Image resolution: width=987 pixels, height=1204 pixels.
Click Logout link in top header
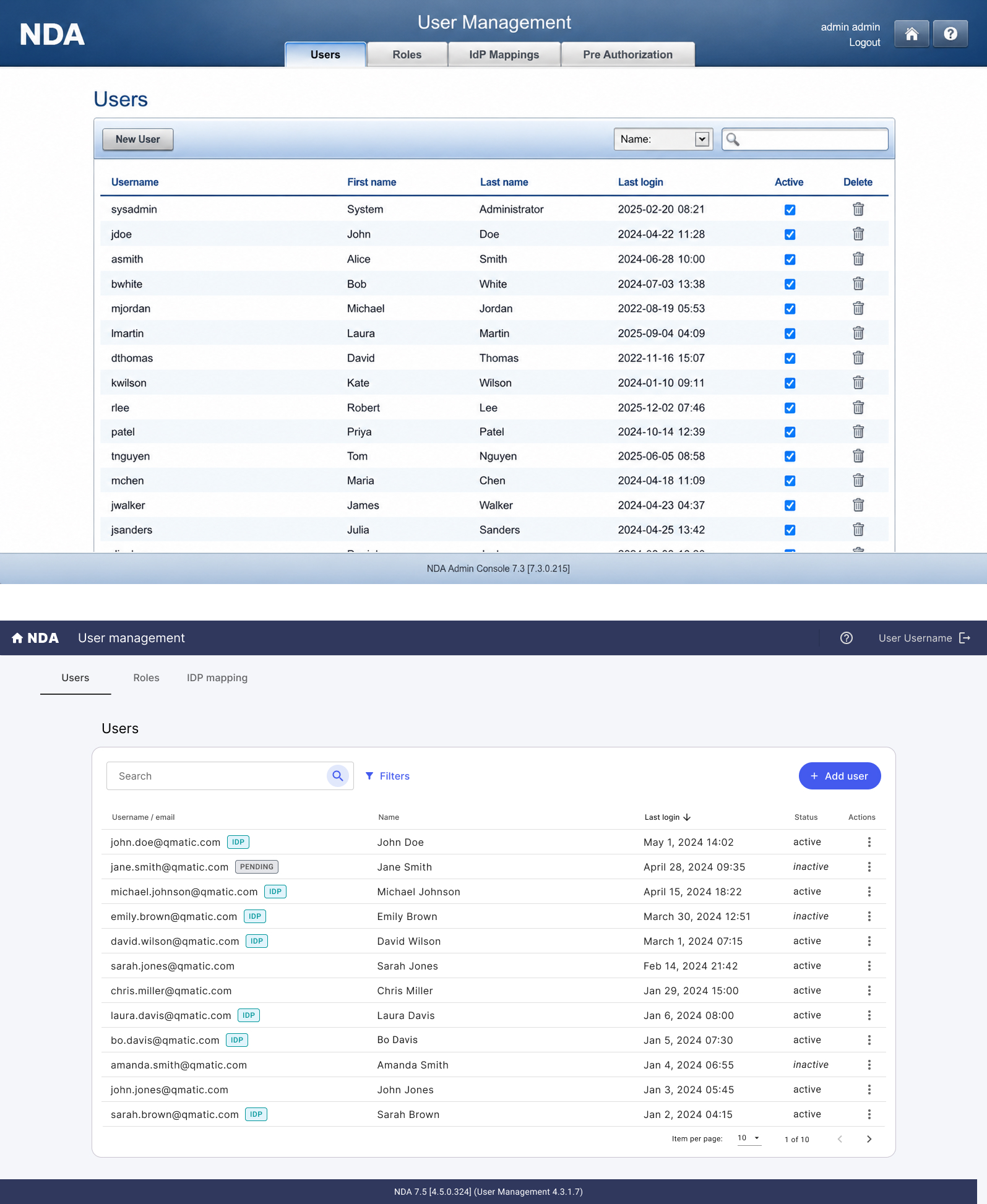pyautogui.click(x=864, y=42)
